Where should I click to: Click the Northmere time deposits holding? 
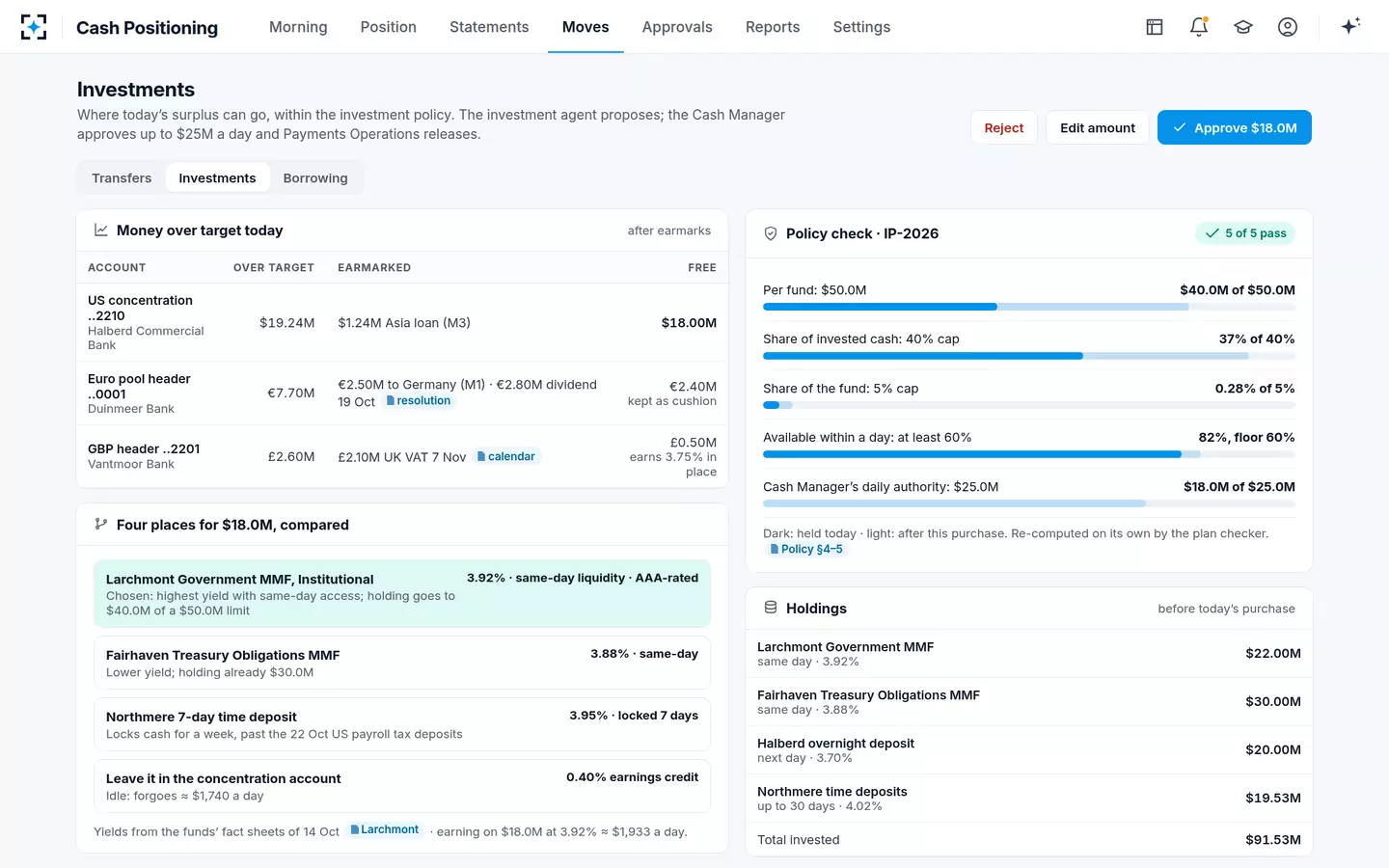1029,799
